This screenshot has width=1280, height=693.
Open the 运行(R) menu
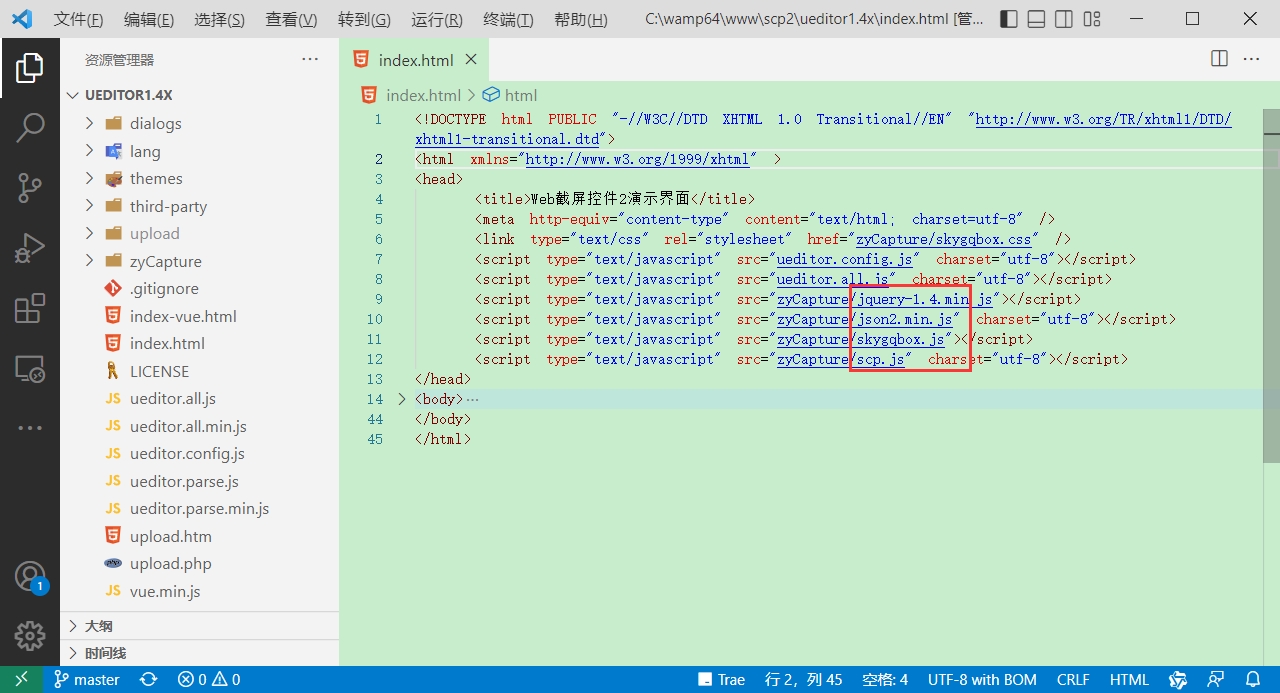pyautogui.click(x=437, y=20)
